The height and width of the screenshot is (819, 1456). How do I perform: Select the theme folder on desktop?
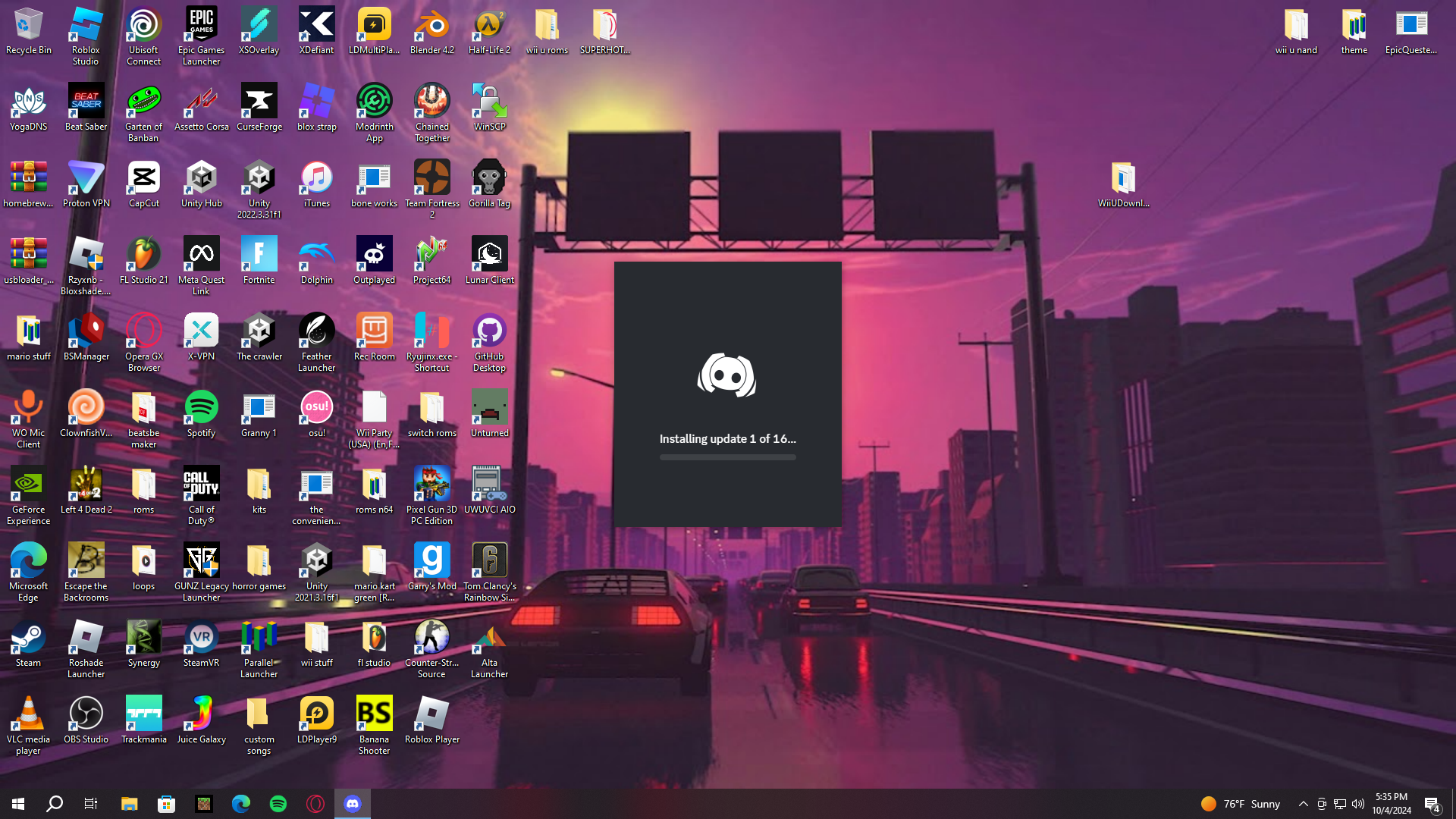click(x=1354, y=32)
